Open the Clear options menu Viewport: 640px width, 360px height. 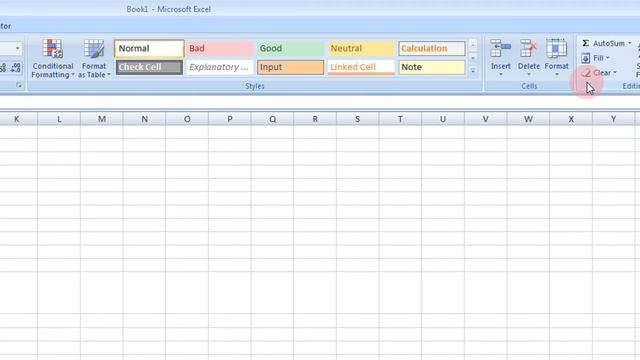click(600, 73)
